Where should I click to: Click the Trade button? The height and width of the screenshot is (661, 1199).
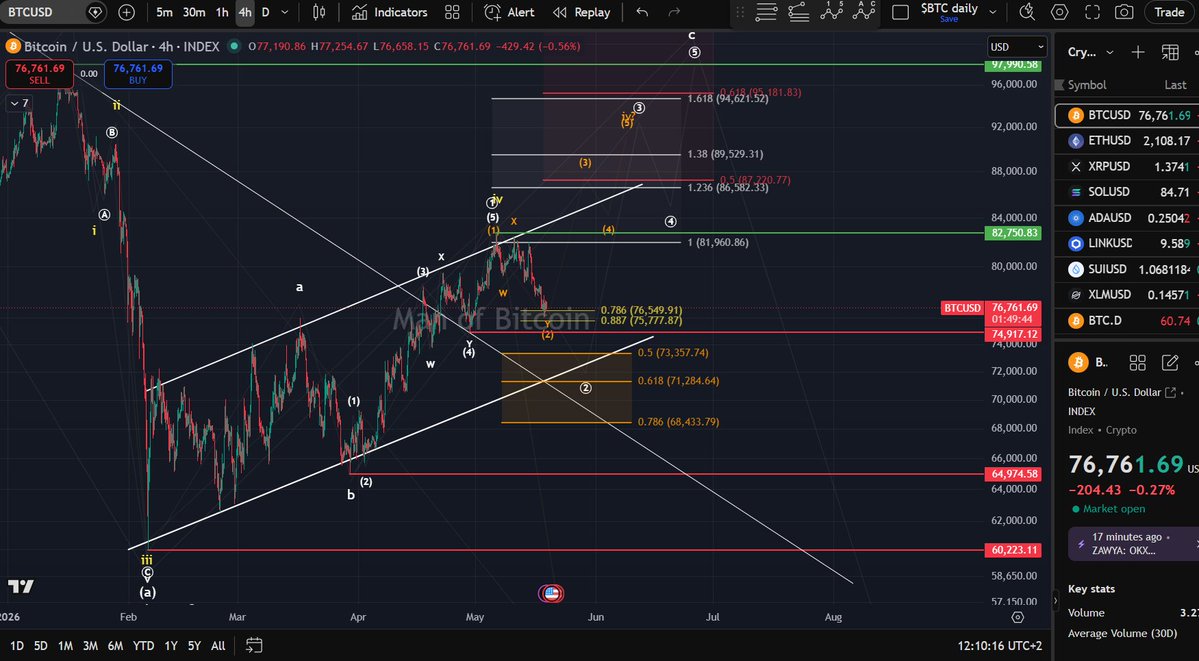(x=1169, y=12)
